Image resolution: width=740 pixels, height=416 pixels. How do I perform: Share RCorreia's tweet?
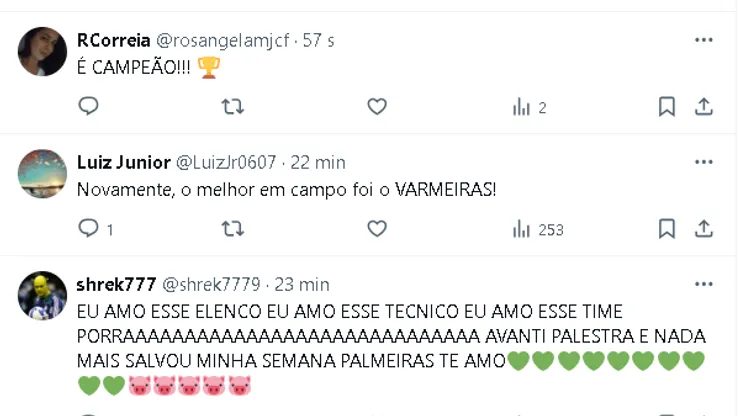[x=704, y=106]
